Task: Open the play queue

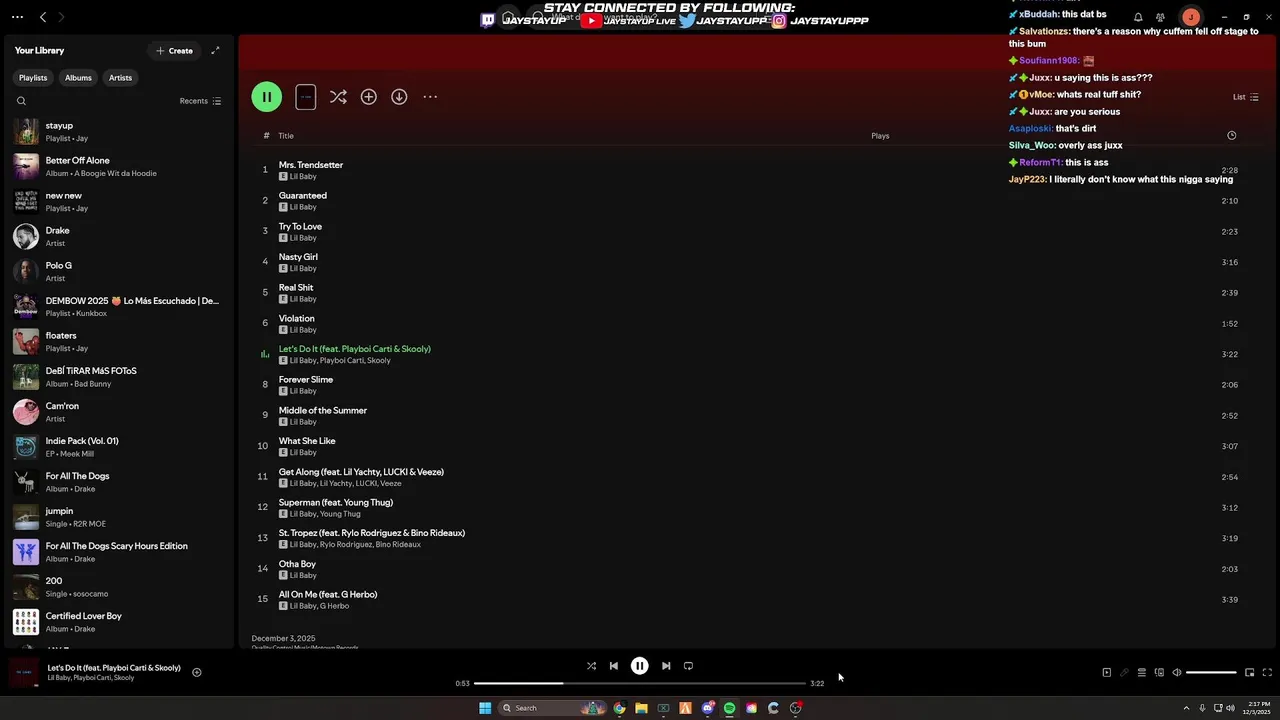Action: (x=1141, y=673)
